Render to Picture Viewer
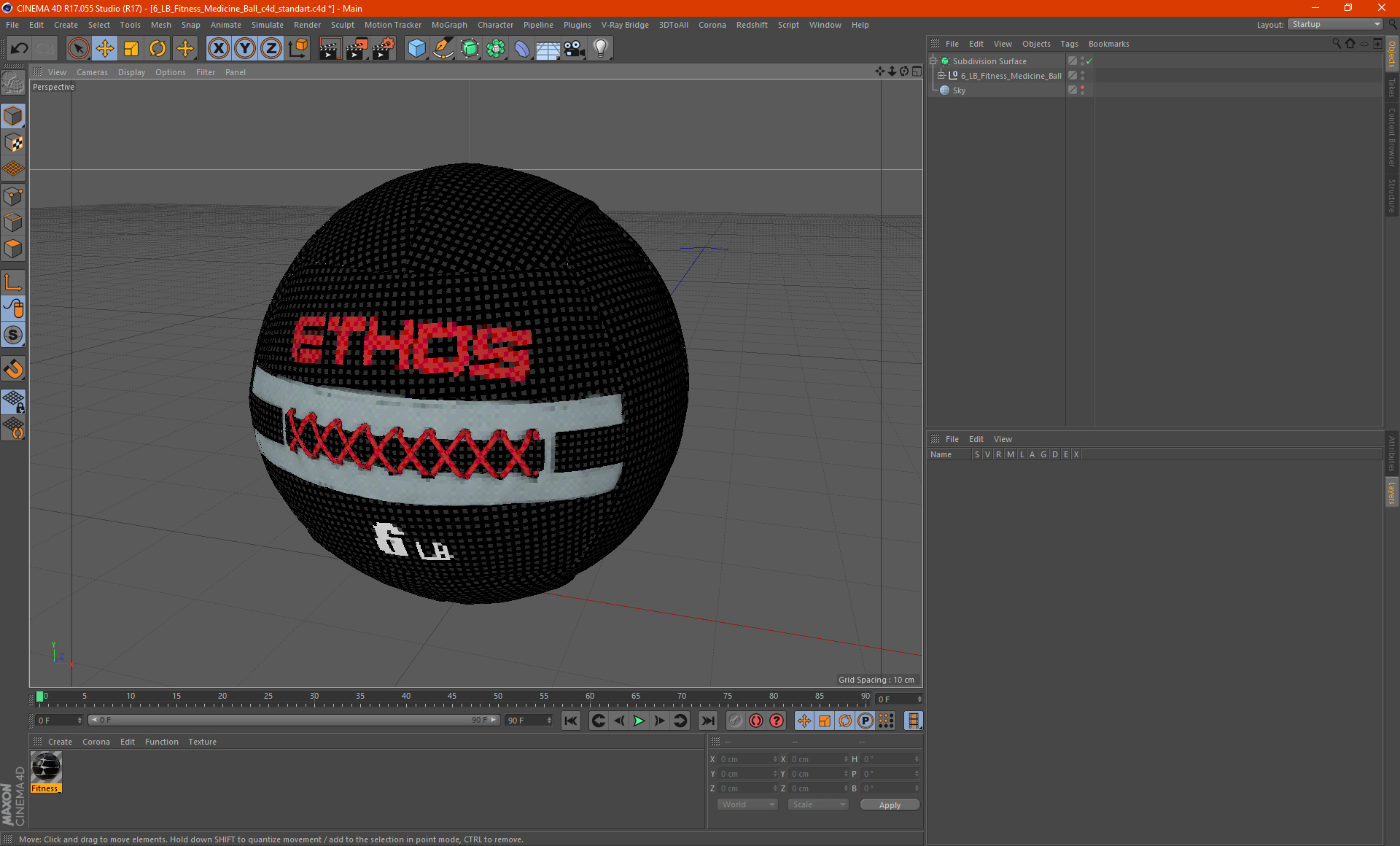 click(357, 49)
